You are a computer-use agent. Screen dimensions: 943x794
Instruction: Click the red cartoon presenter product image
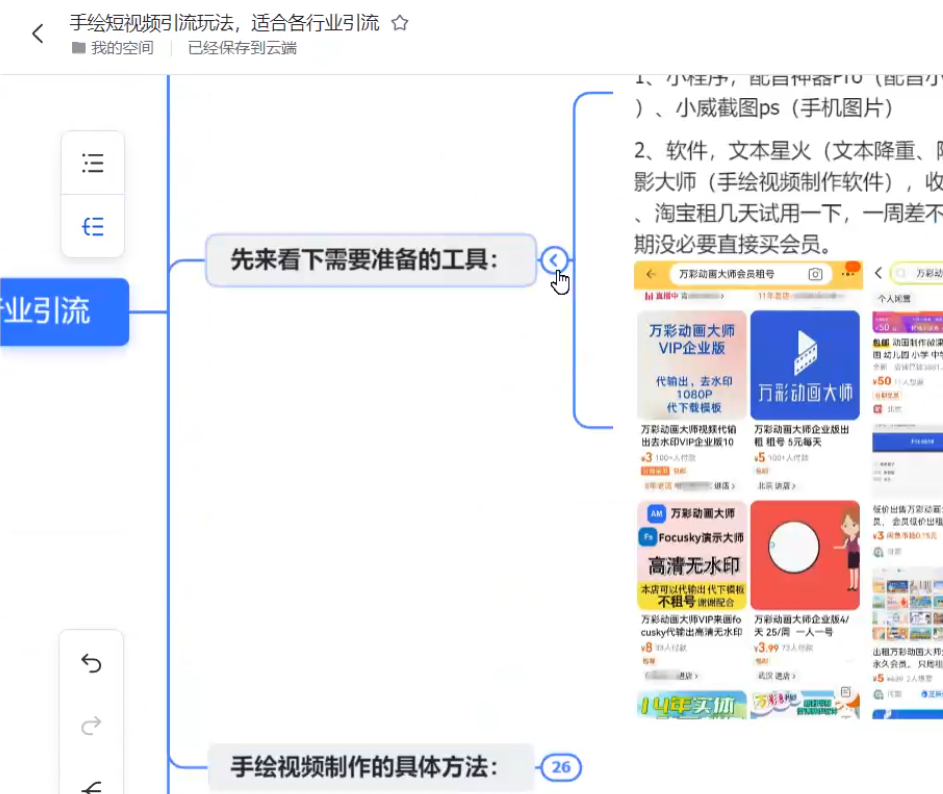pos(805,555)
